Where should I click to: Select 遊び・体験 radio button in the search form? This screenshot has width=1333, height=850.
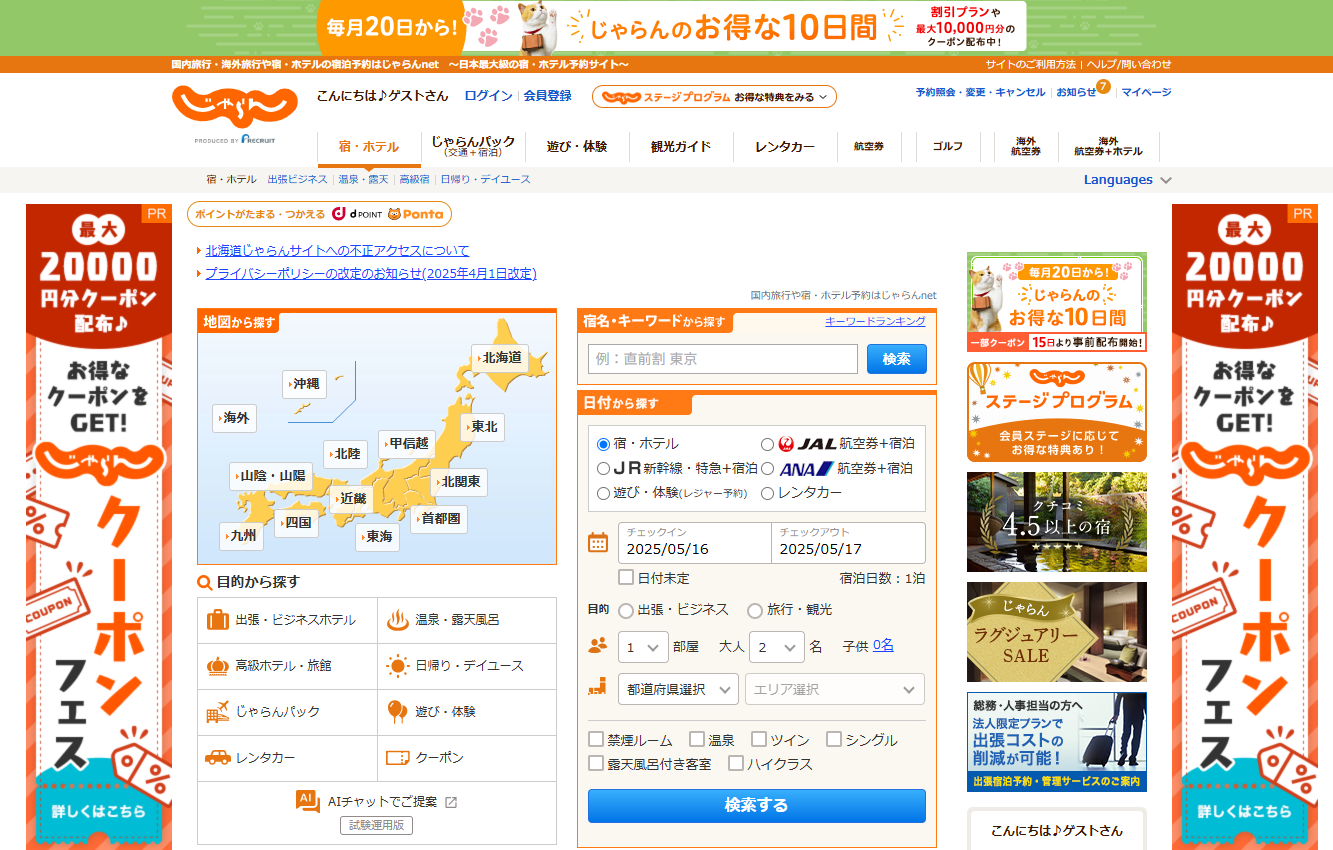pos(603,493)
